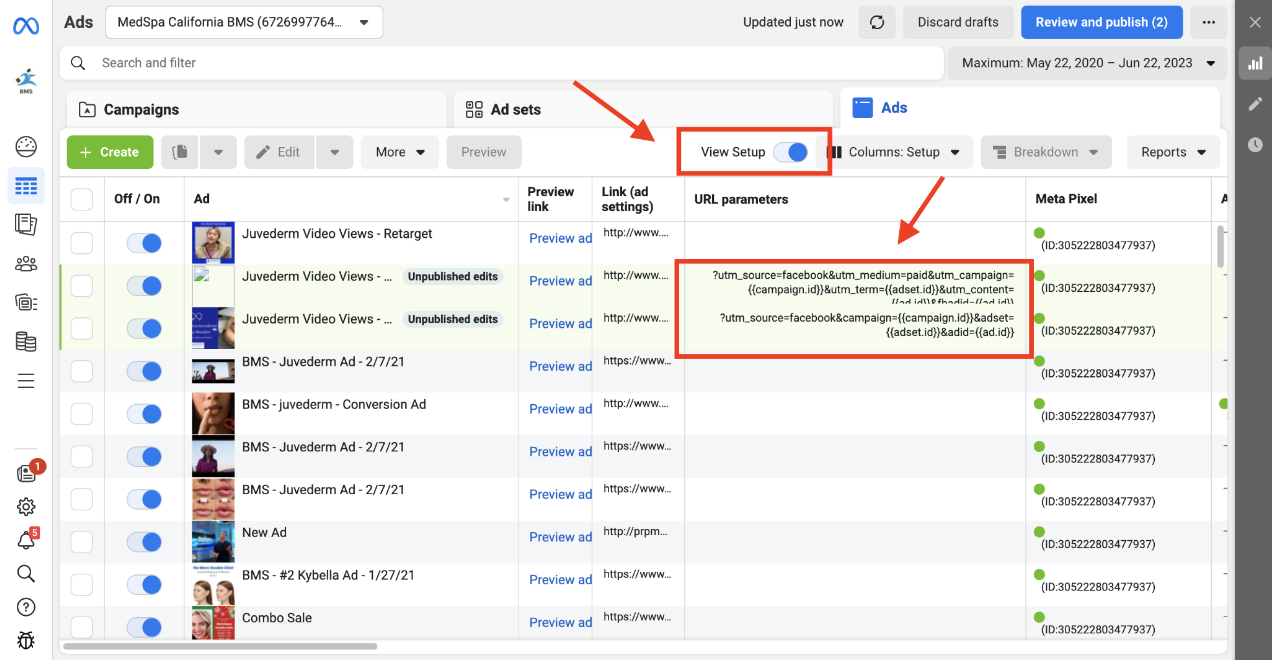Toggle the View Setup switch
The width and height of the screenshot is (1272, 660).
791,152
